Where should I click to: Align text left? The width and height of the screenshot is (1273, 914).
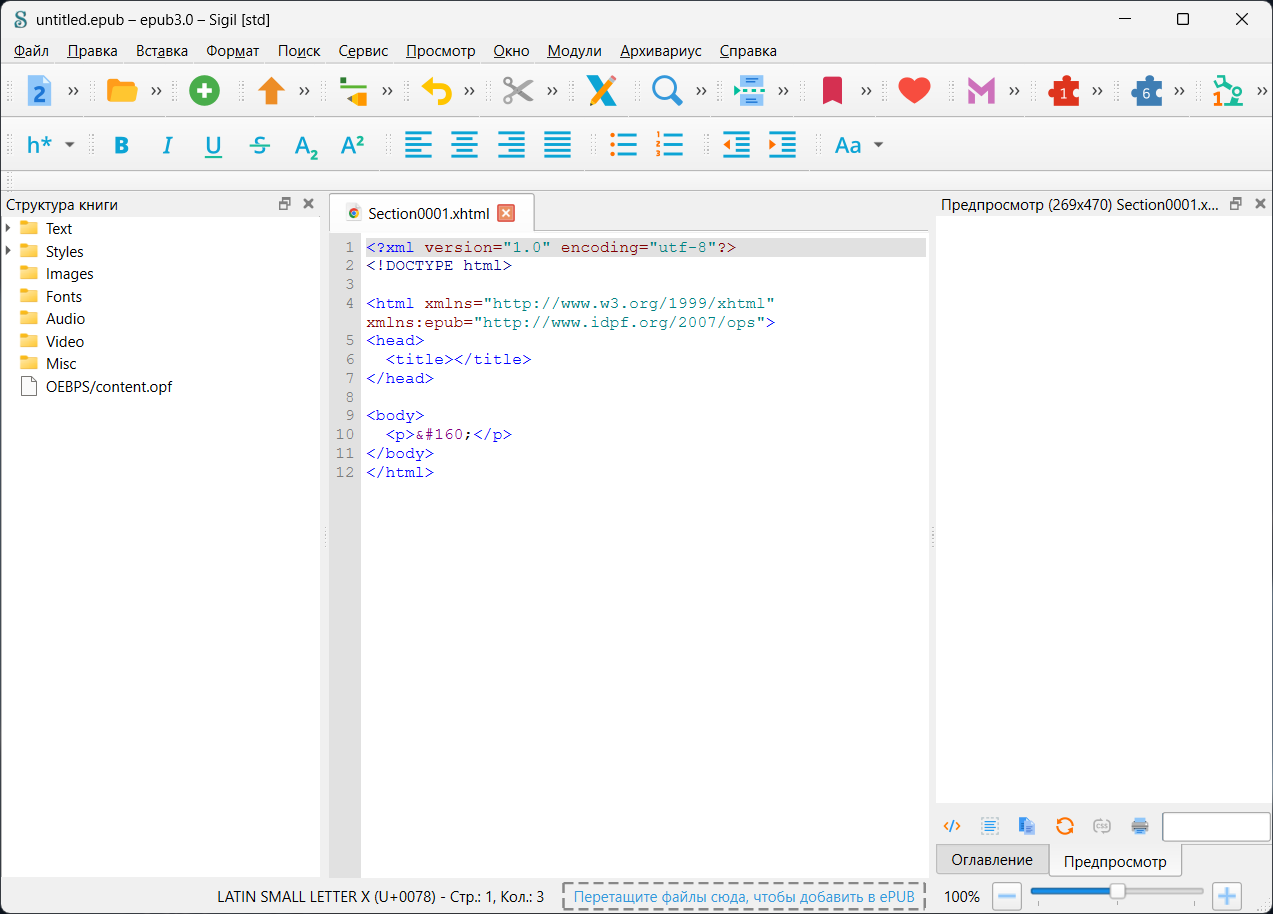click(418, 145)
